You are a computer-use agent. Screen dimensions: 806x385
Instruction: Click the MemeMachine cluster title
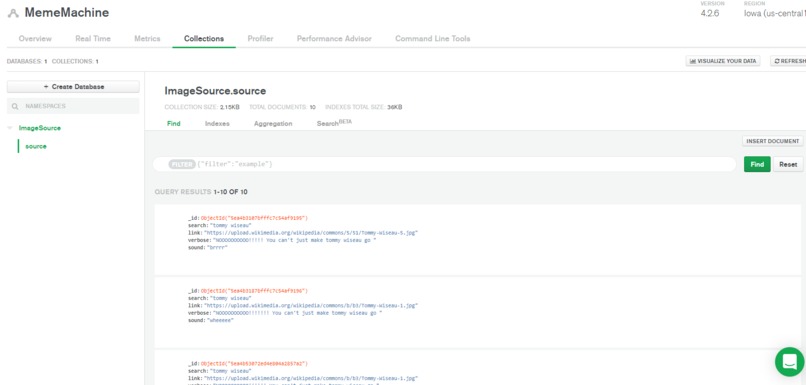67,13
